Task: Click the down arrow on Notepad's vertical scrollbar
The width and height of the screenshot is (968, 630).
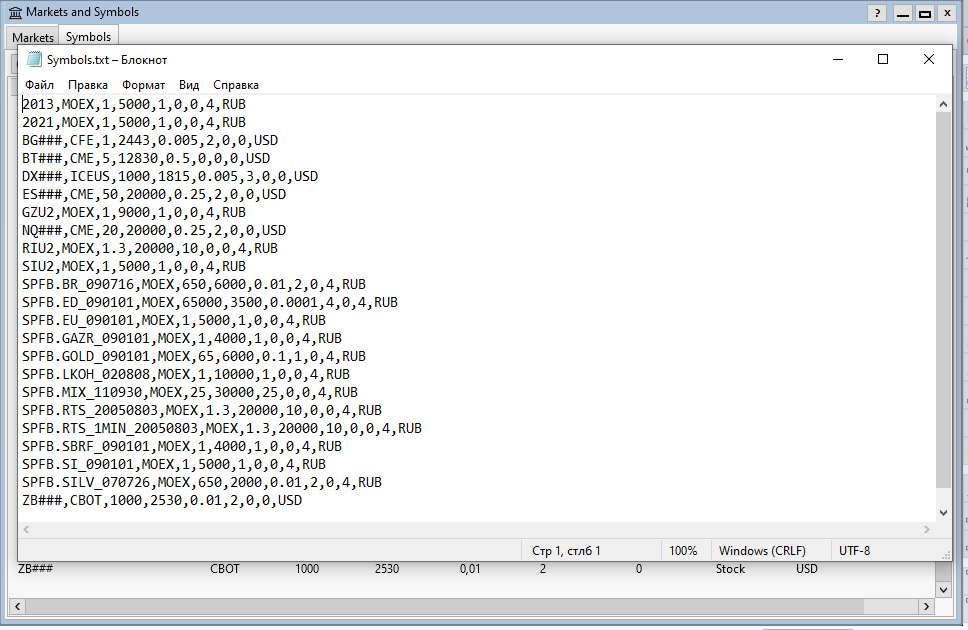Action: click(x=943, y=512)
